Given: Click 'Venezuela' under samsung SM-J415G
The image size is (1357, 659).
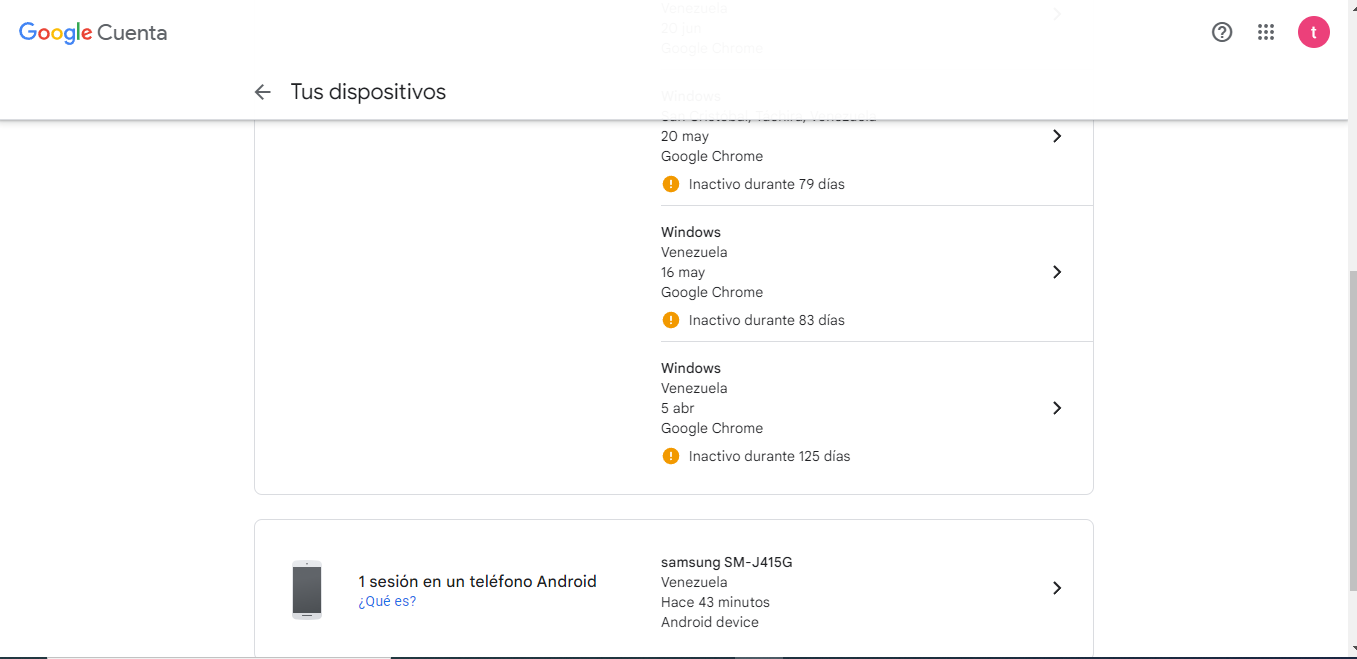Looking at the screenshot, I should coord(694,582).
